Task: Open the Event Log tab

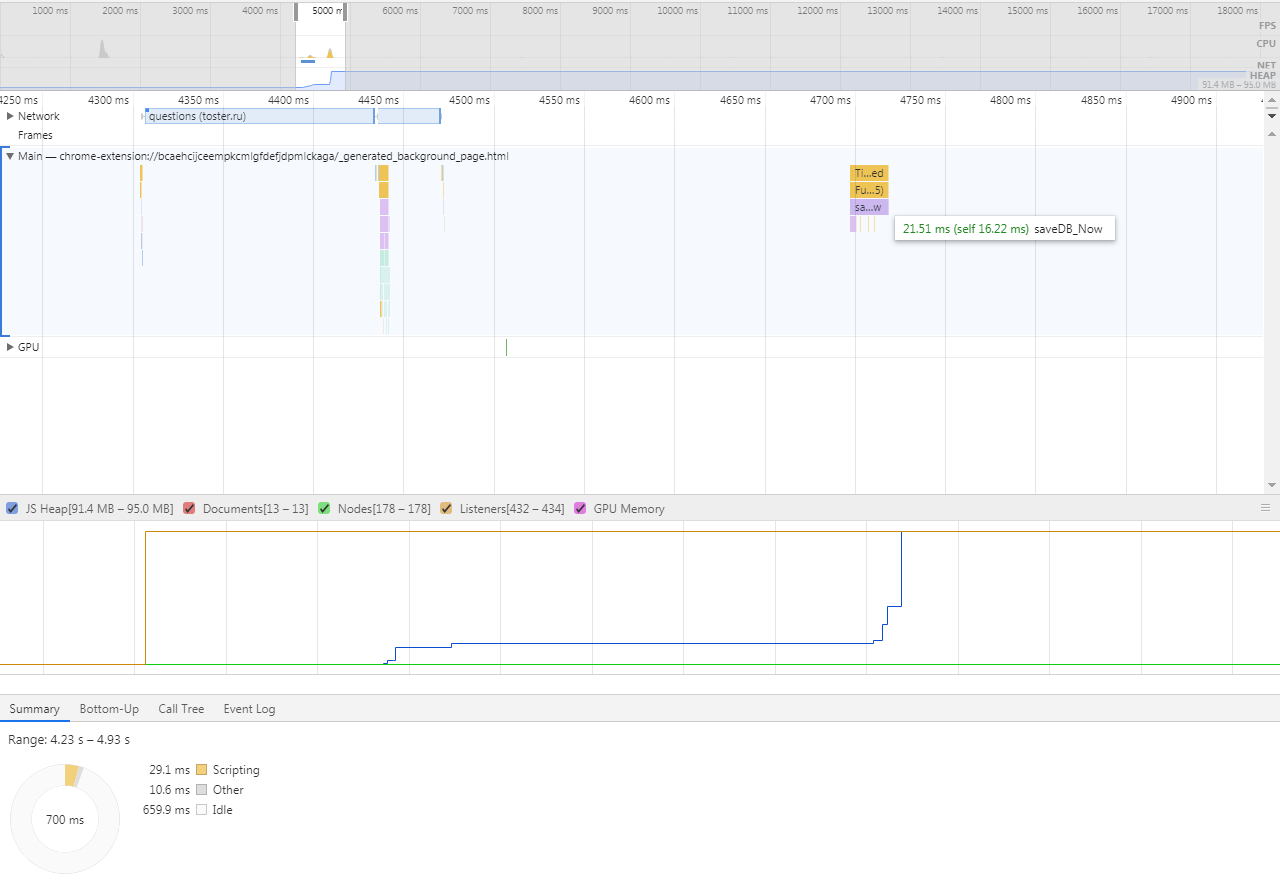Action: tap(249, 709)
